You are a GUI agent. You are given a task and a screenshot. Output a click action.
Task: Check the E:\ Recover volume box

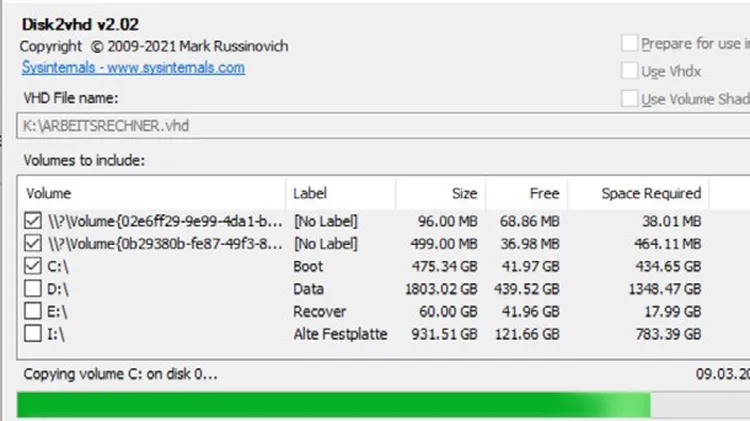click(33, 311)
